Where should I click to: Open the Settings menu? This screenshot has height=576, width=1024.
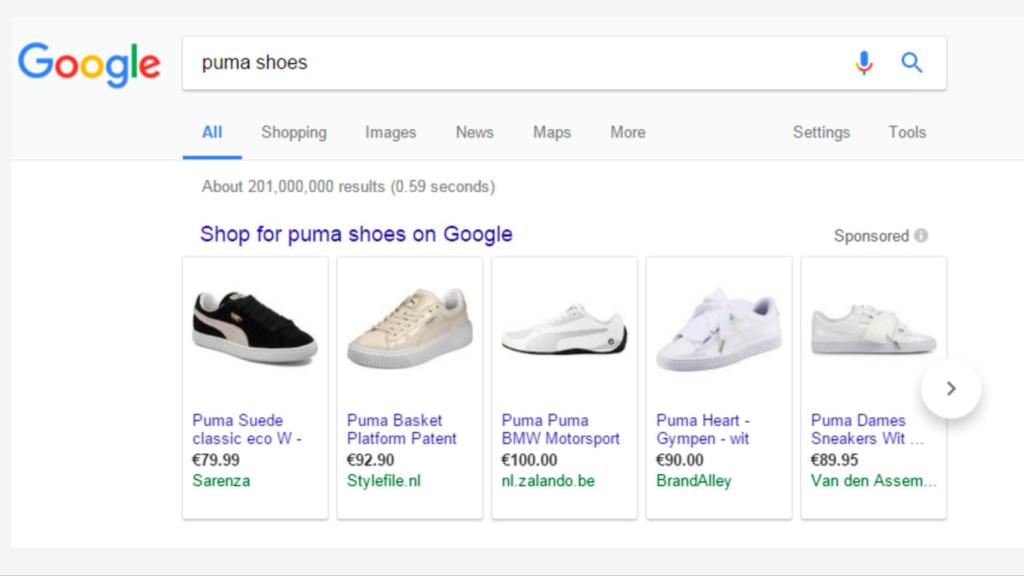point(821,132)
